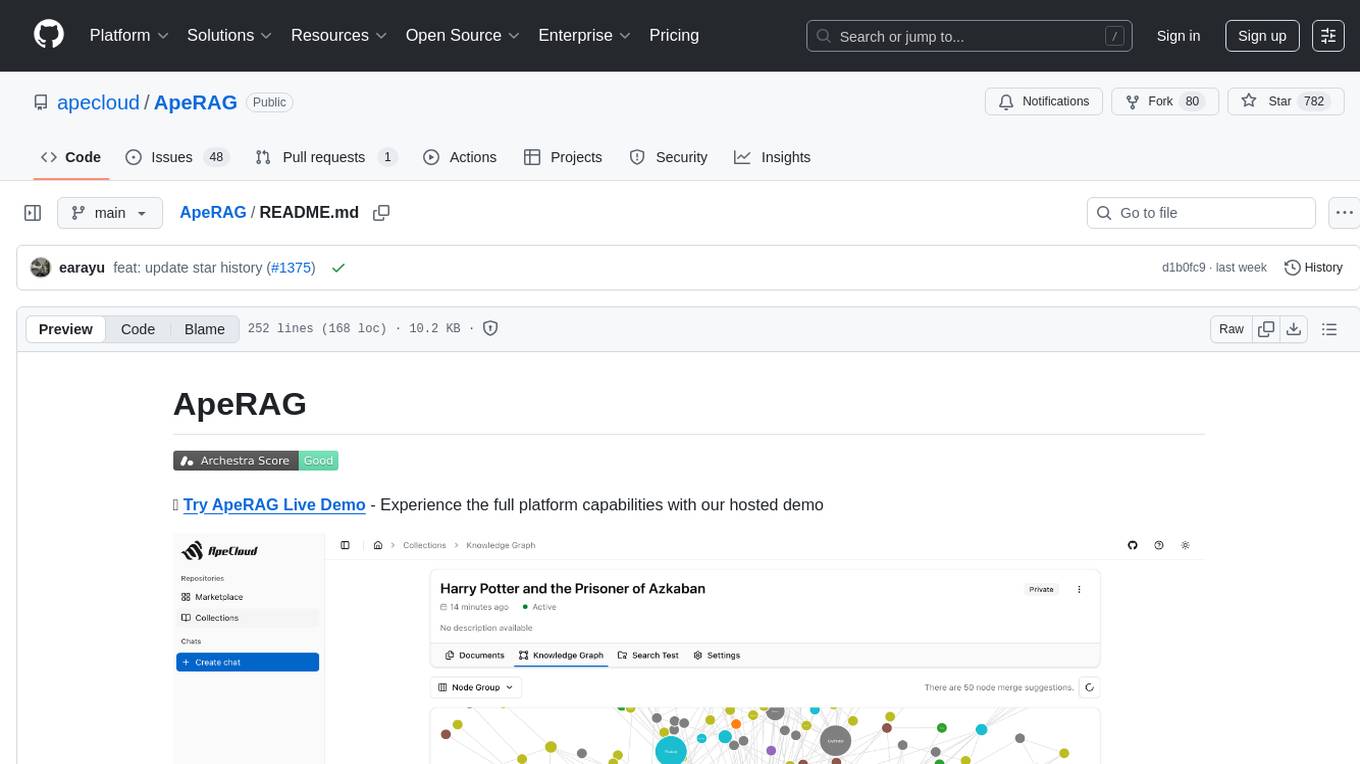
Task: Open the Pricing page
Action: (674, 35)
